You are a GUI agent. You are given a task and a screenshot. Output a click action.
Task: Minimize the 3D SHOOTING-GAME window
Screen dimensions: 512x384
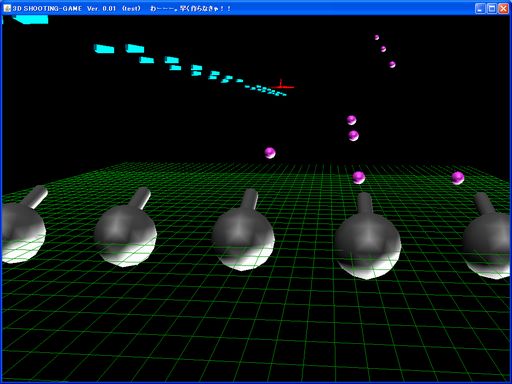point(480,8)
